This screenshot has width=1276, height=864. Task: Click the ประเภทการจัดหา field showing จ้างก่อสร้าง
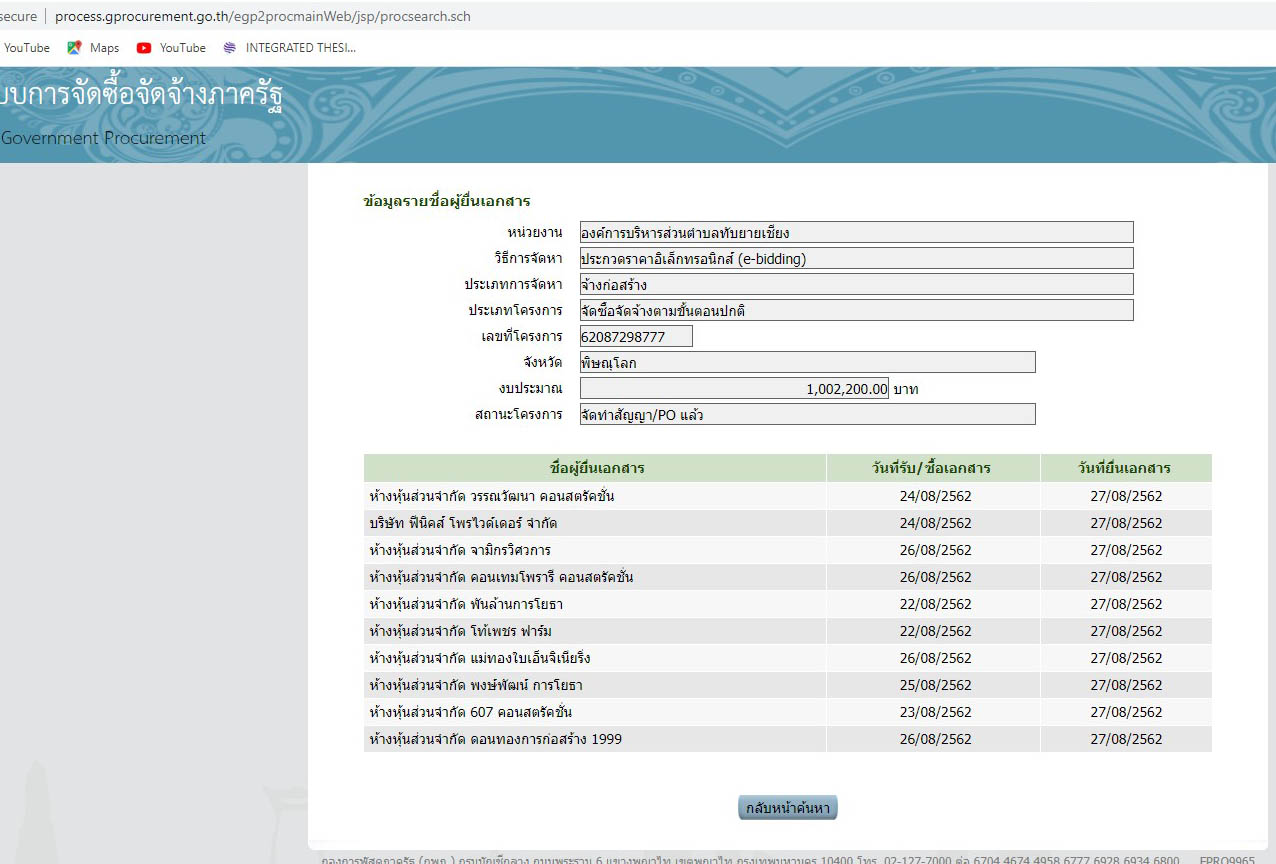click(856, 285)
